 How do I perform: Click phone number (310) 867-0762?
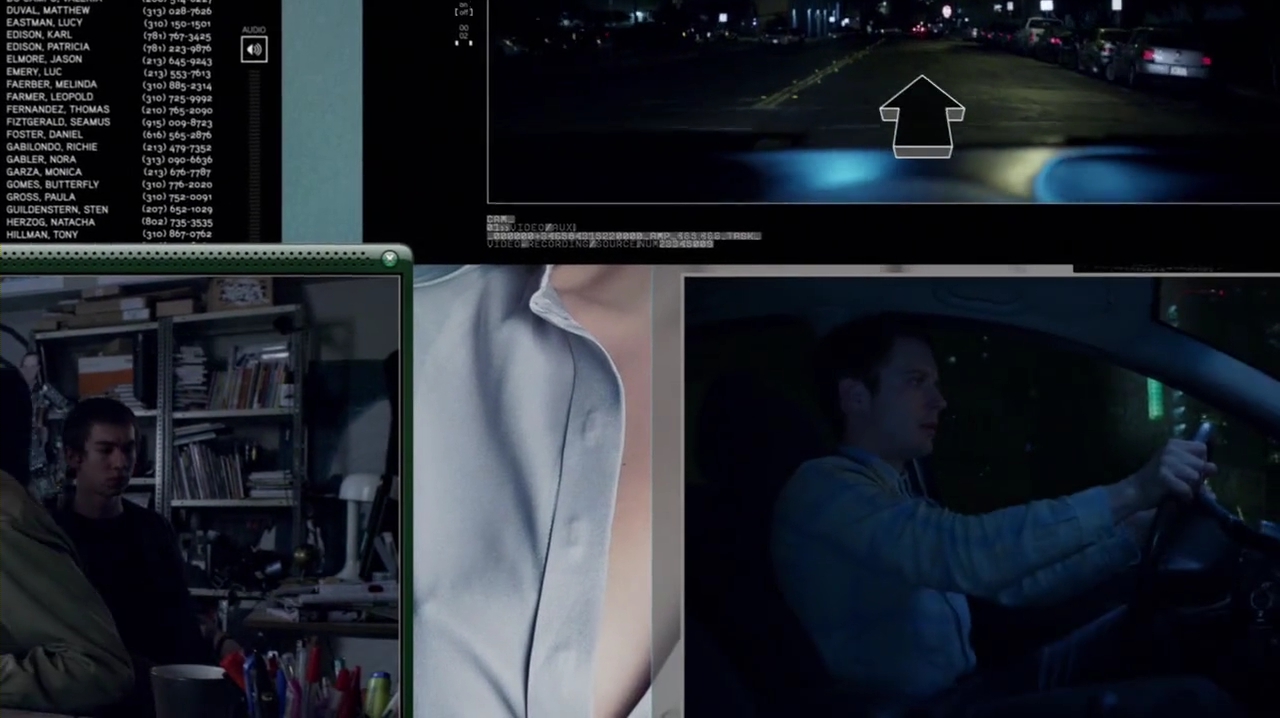tap(177, 234)
